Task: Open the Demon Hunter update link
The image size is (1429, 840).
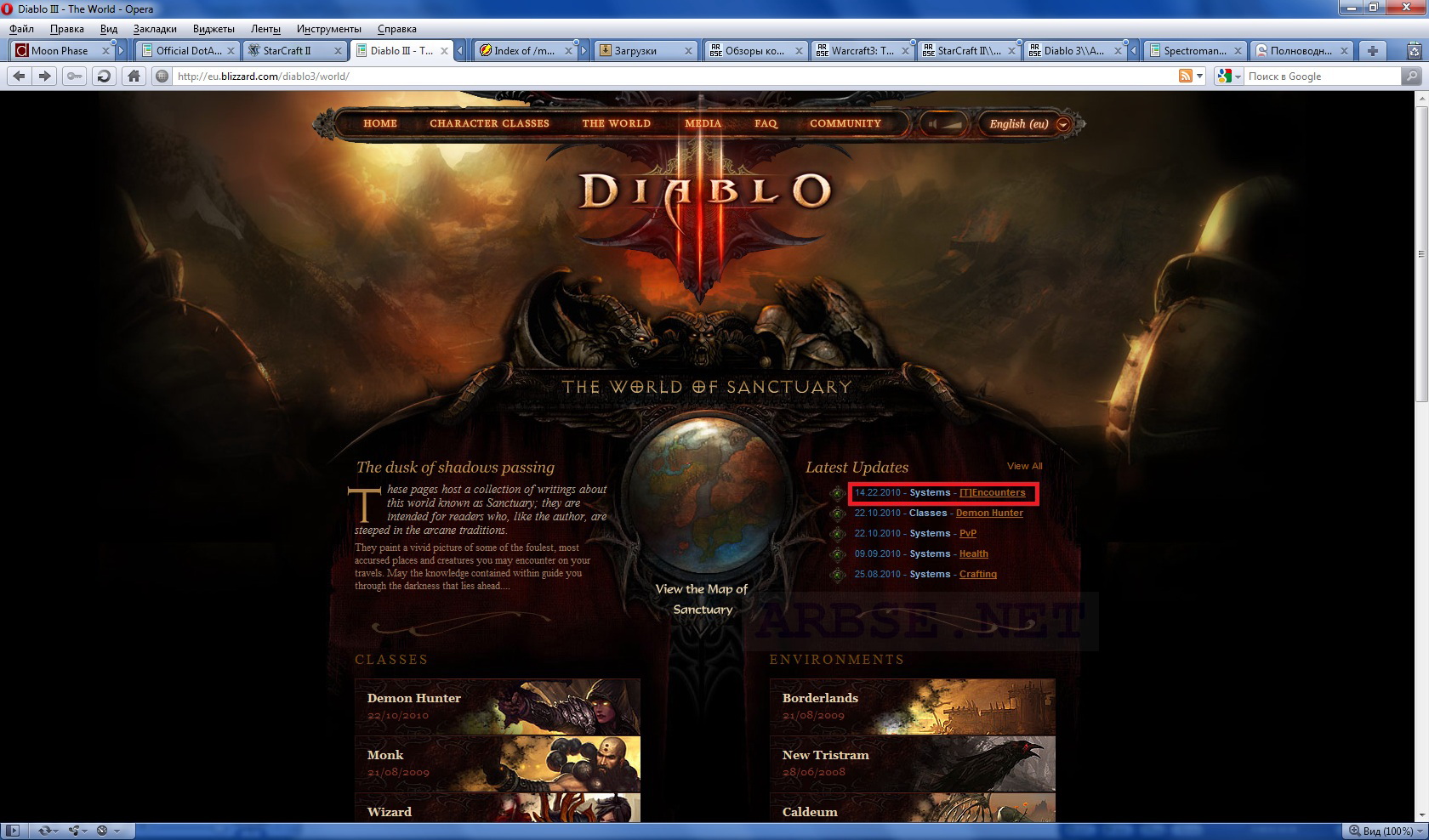Action: pos(989,514)
